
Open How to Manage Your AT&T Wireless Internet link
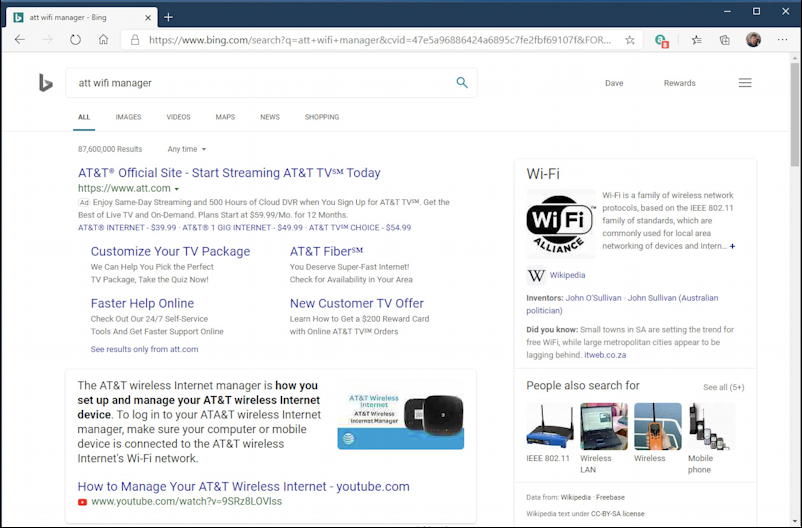(x=243, y=487)
